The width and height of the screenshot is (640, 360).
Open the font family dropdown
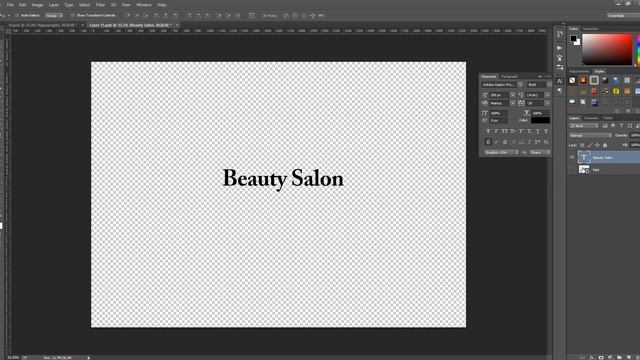520,84
